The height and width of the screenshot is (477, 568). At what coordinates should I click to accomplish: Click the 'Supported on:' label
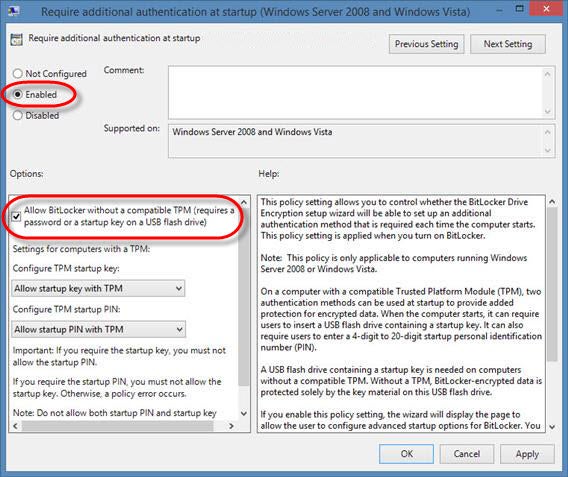[x=131, y=128]
